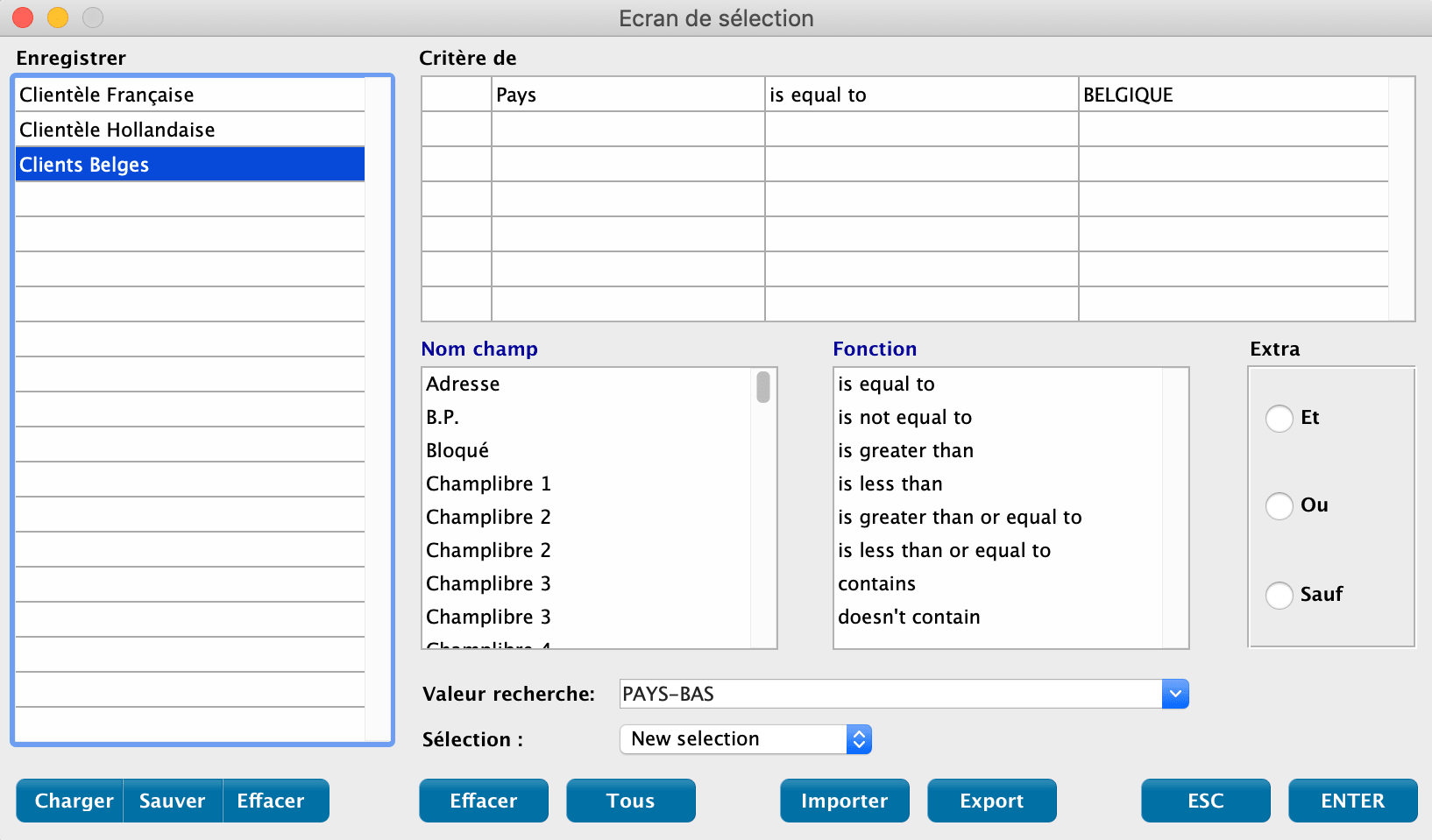Click the Charger button
Screen dimensions: 1432x840
pyautogui.click(x=70, y=801)
